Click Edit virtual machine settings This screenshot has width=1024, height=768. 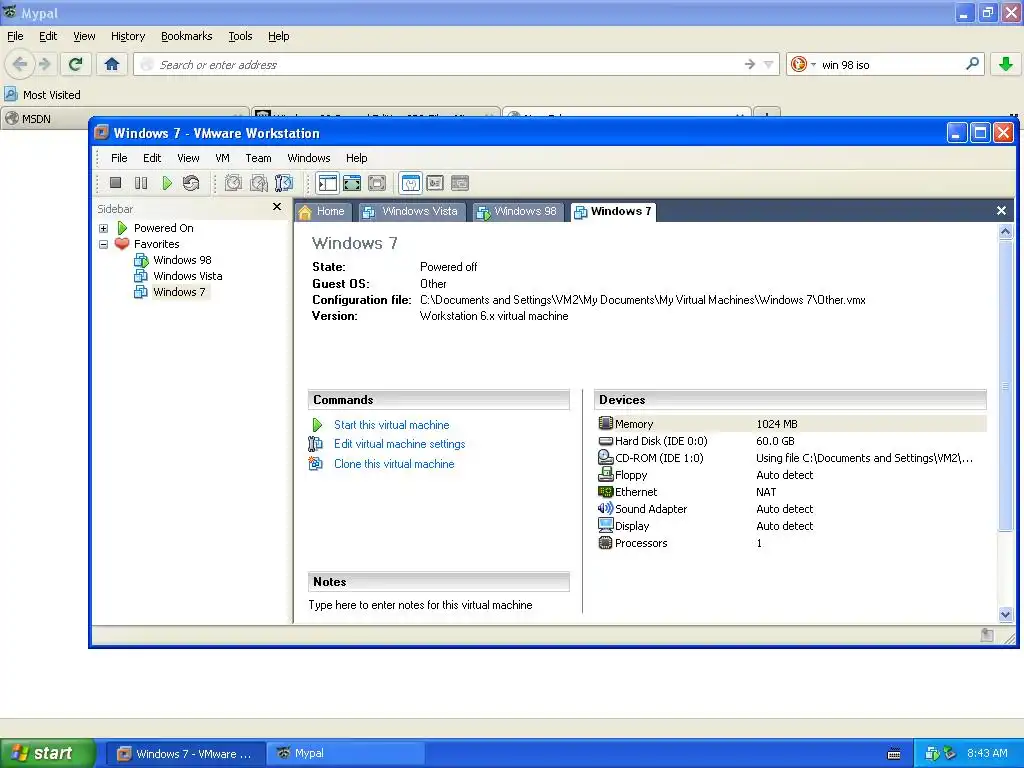coord(400,444)
